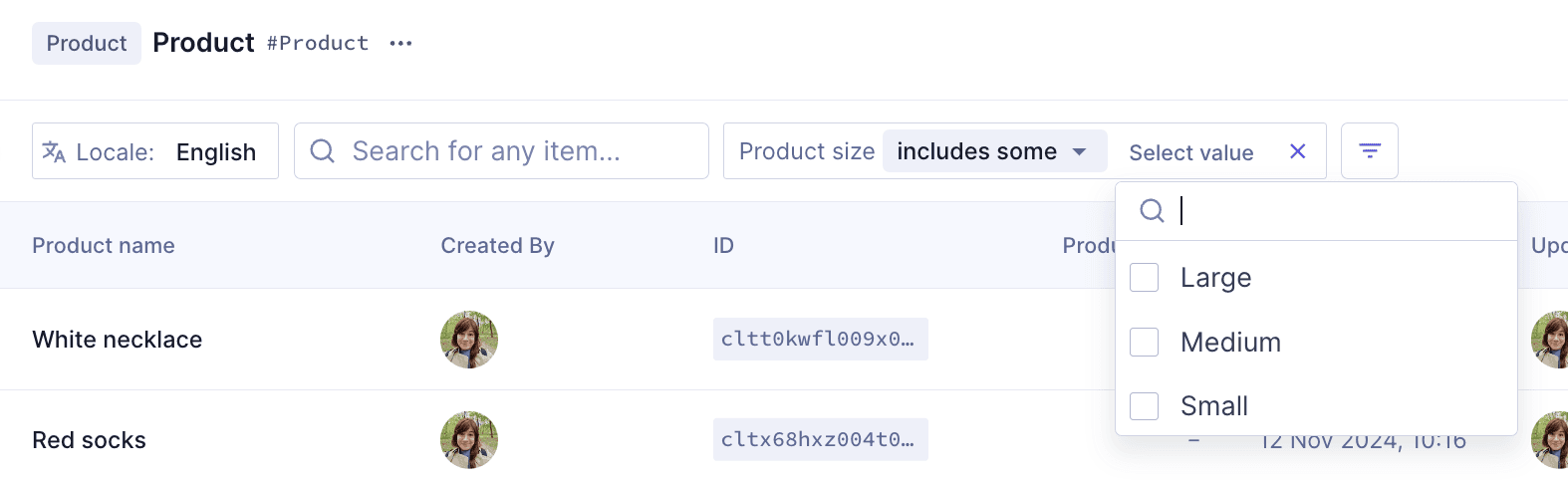The image size is (1568, 480).
Task: Open the three-dots Product options menu
Action: point(400,44)
